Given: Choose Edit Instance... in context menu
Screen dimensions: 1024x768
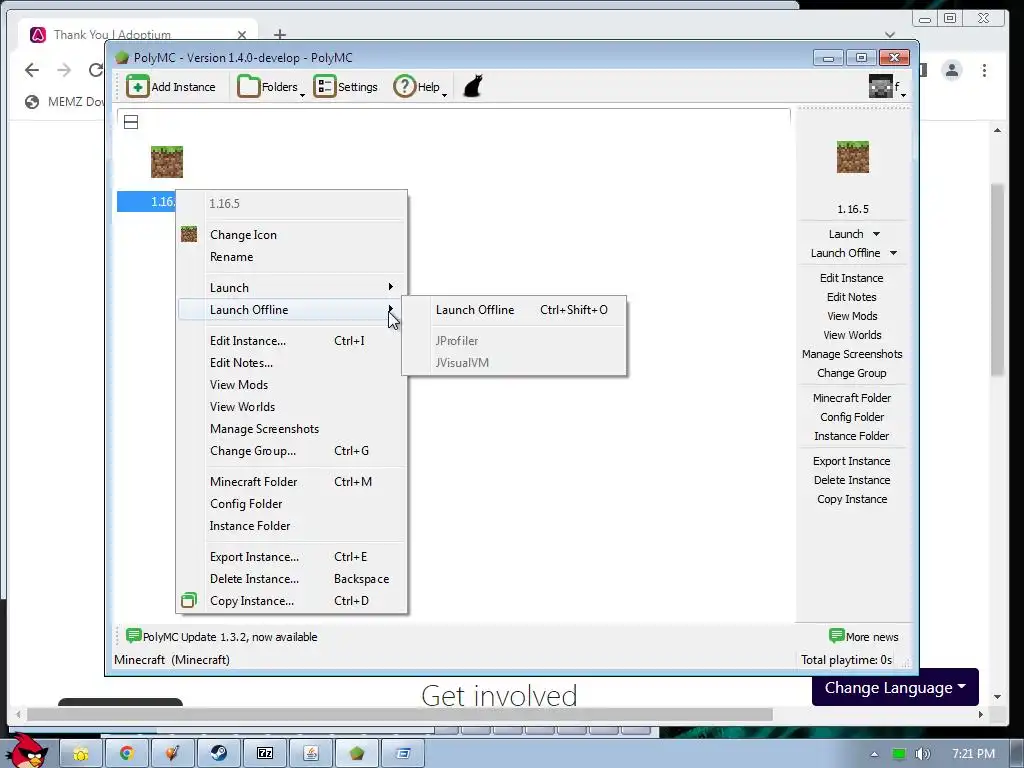Looking at the screenshot, I should (x=291, y=340).
